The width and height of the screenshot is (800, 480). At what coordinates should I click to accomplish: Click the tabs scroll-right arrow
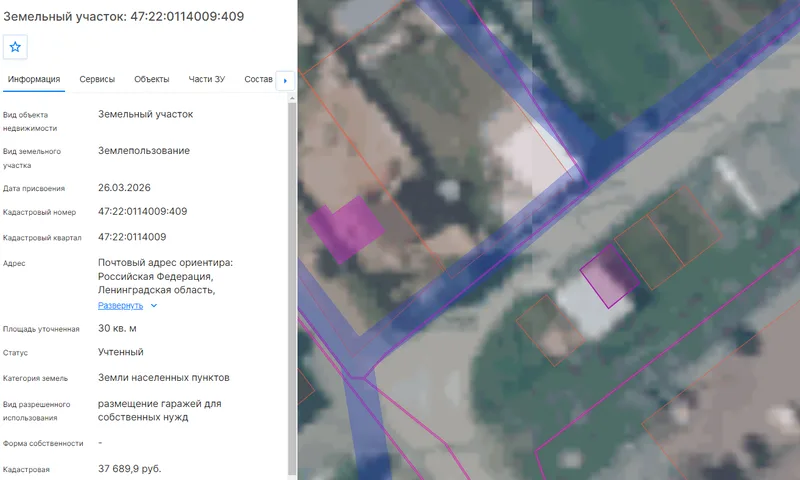click(x=285, y=80)
